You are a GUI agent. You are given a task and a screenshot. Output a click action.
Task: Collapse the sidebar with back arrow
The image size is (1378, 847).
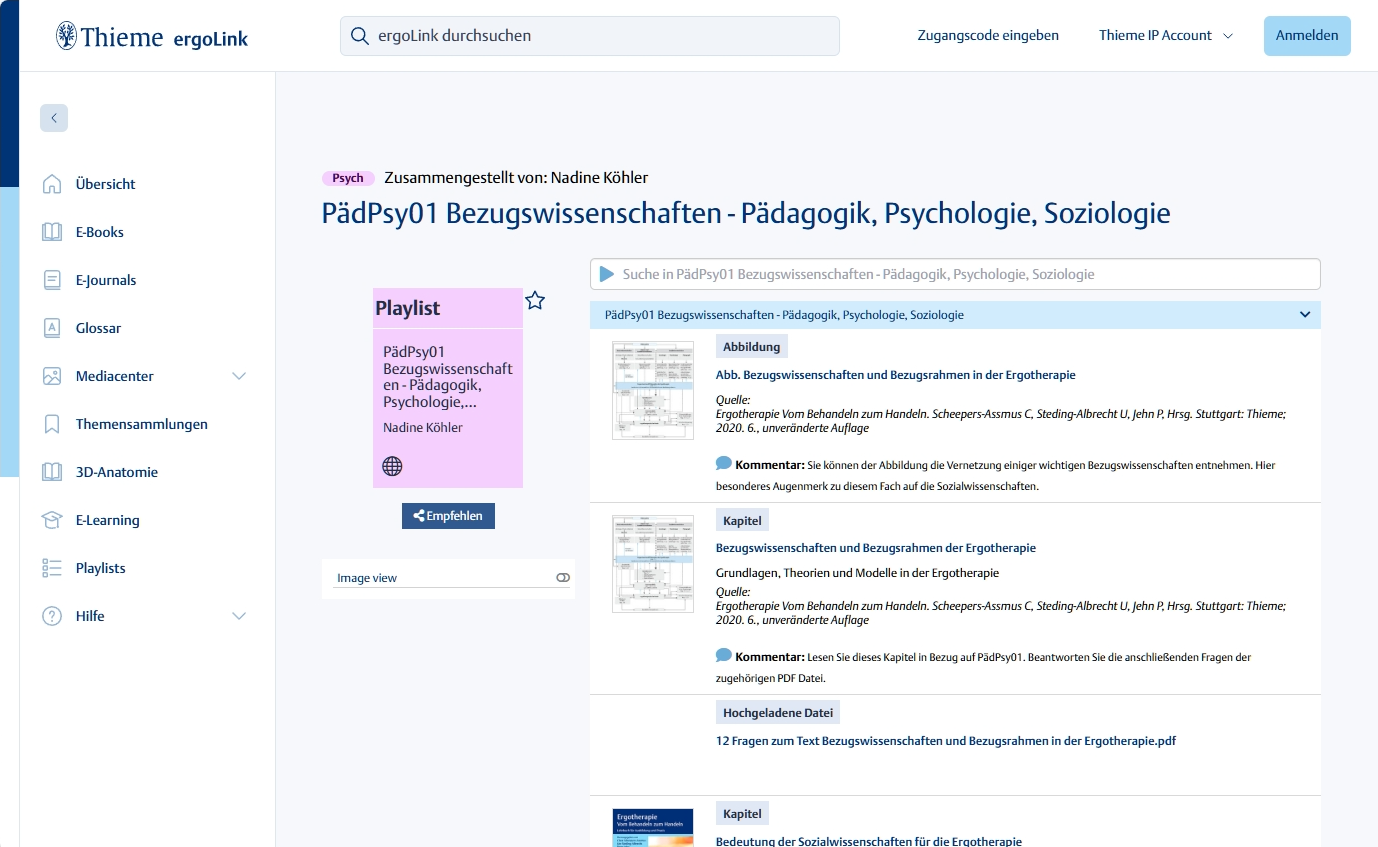(54, 118)
